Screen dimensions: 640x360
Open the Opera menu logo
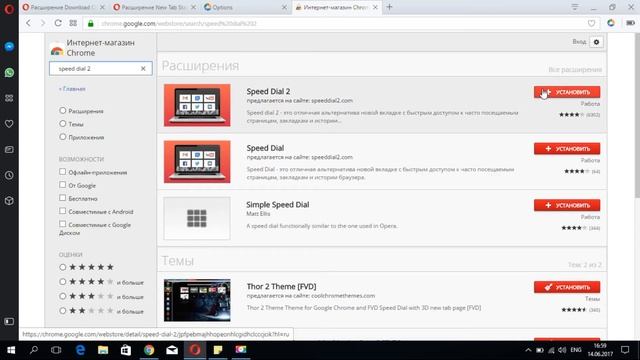click(9, 9)
